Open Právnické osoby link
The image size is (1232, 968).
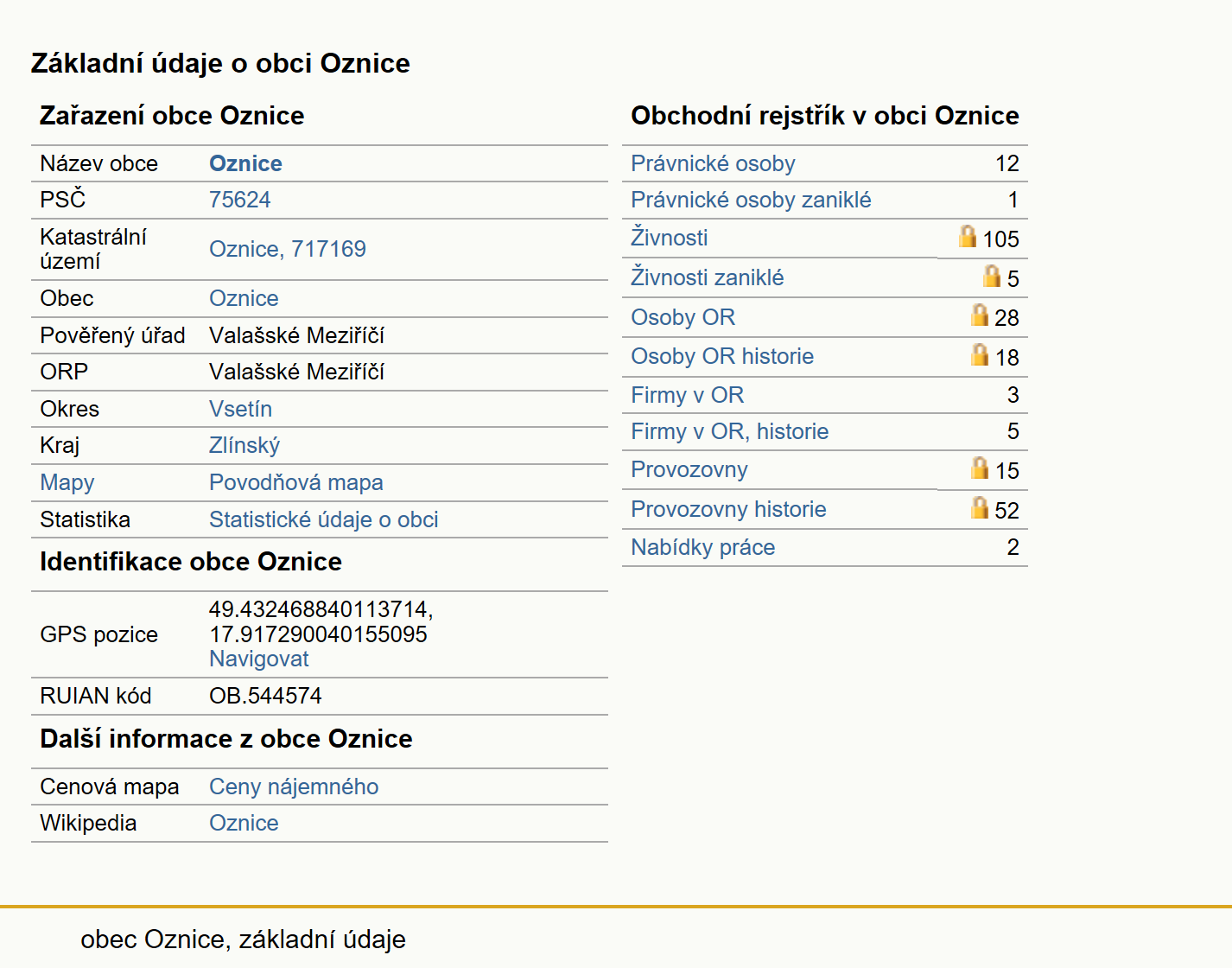(713, 163)
